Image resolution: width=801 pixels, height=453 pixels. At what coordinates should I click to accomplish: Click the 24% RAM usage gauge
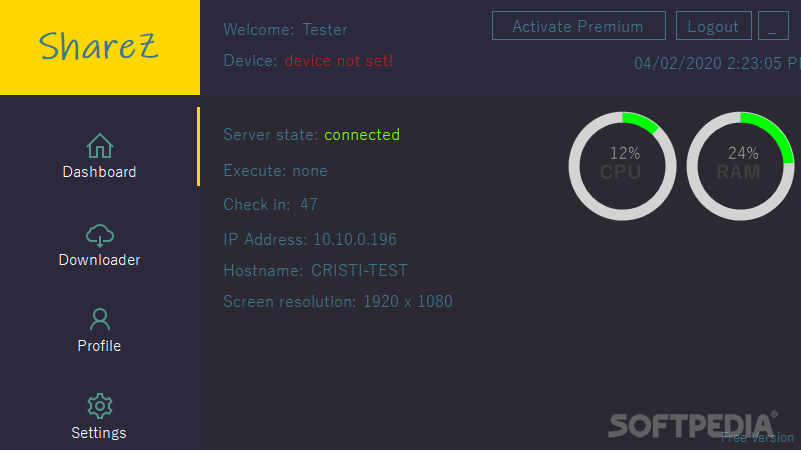point(740,166)
